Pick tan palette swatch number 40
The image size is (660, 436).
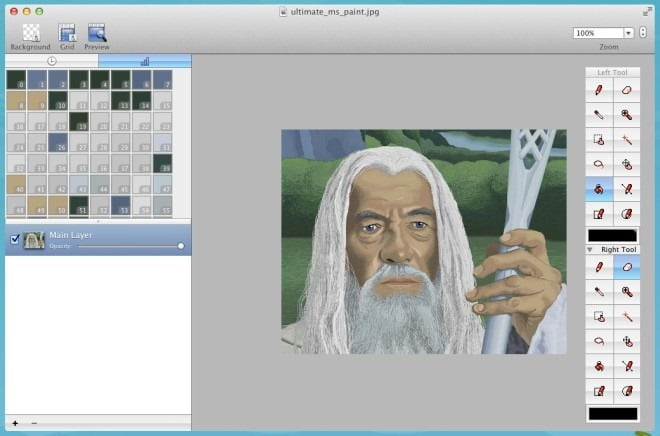[16, 185]
